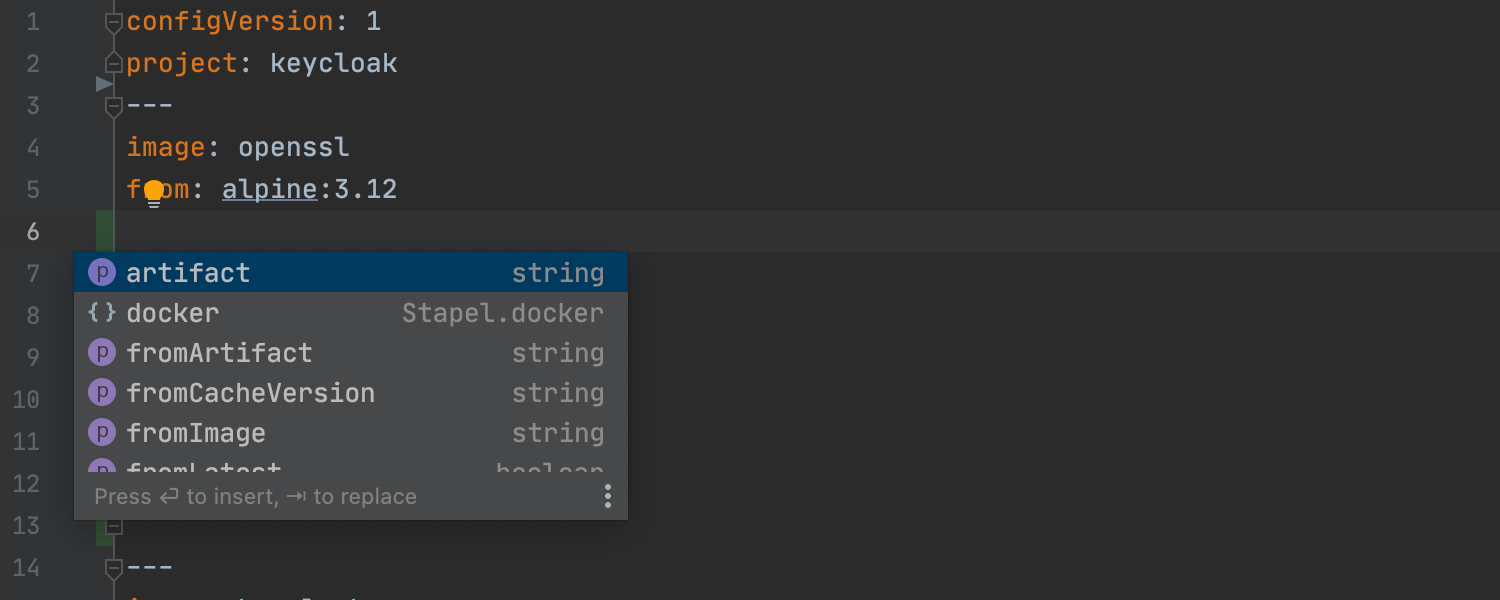Click the property icon beside fromImage
Viewport: 1500px width, 600px height.
tap(102, 433)
